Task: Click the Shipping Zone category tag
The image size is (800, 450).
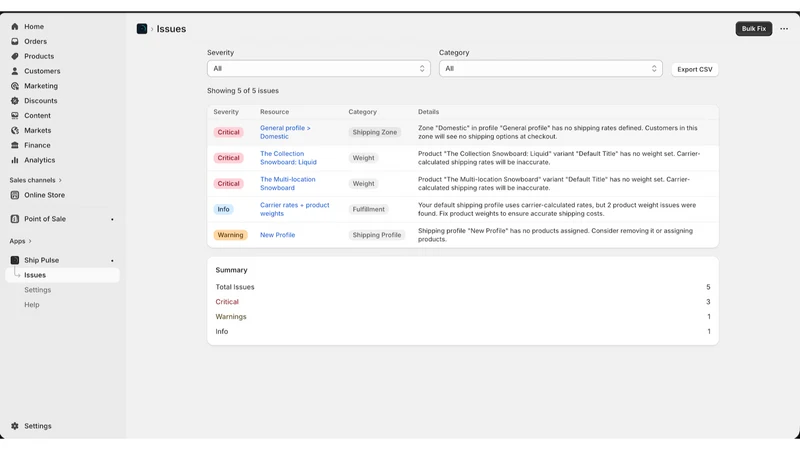Action: click(374, 132)
